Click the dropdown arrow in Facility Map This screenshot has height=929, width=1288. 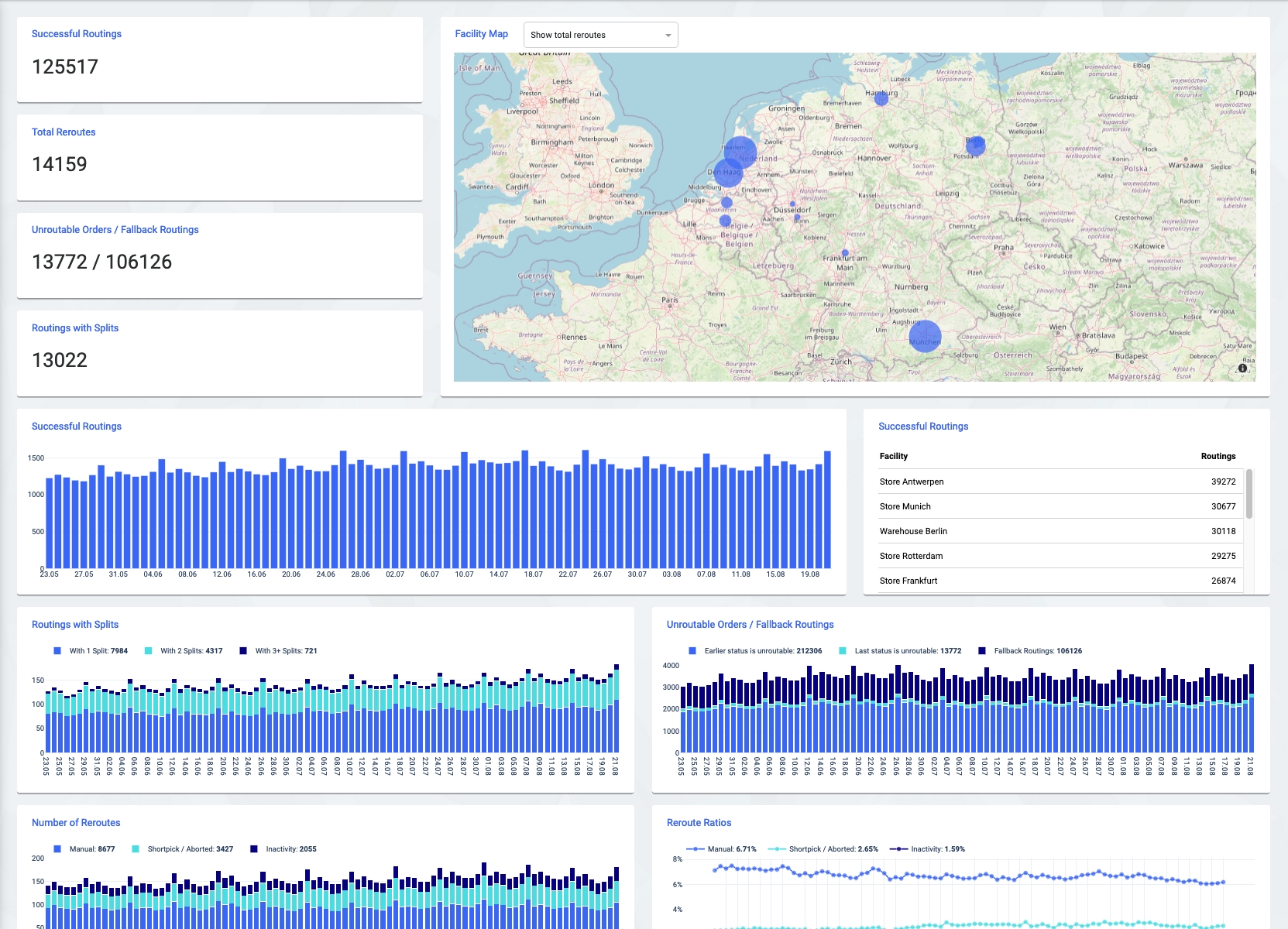668,36
